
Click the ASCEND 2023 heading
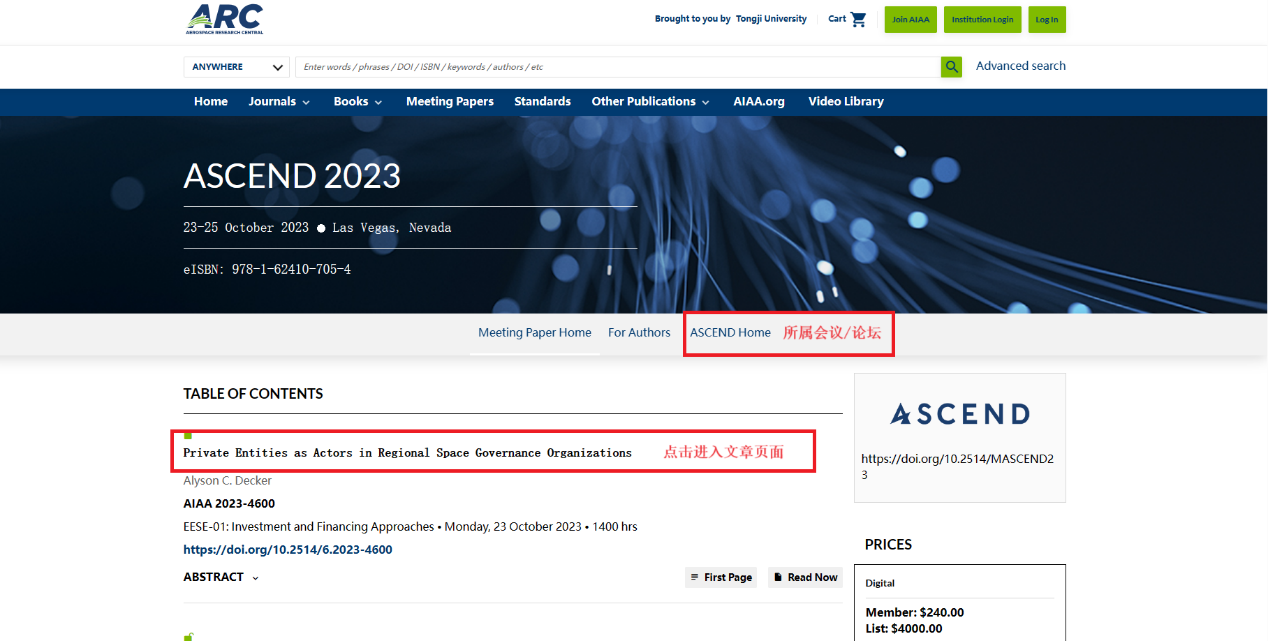[292, 176]
